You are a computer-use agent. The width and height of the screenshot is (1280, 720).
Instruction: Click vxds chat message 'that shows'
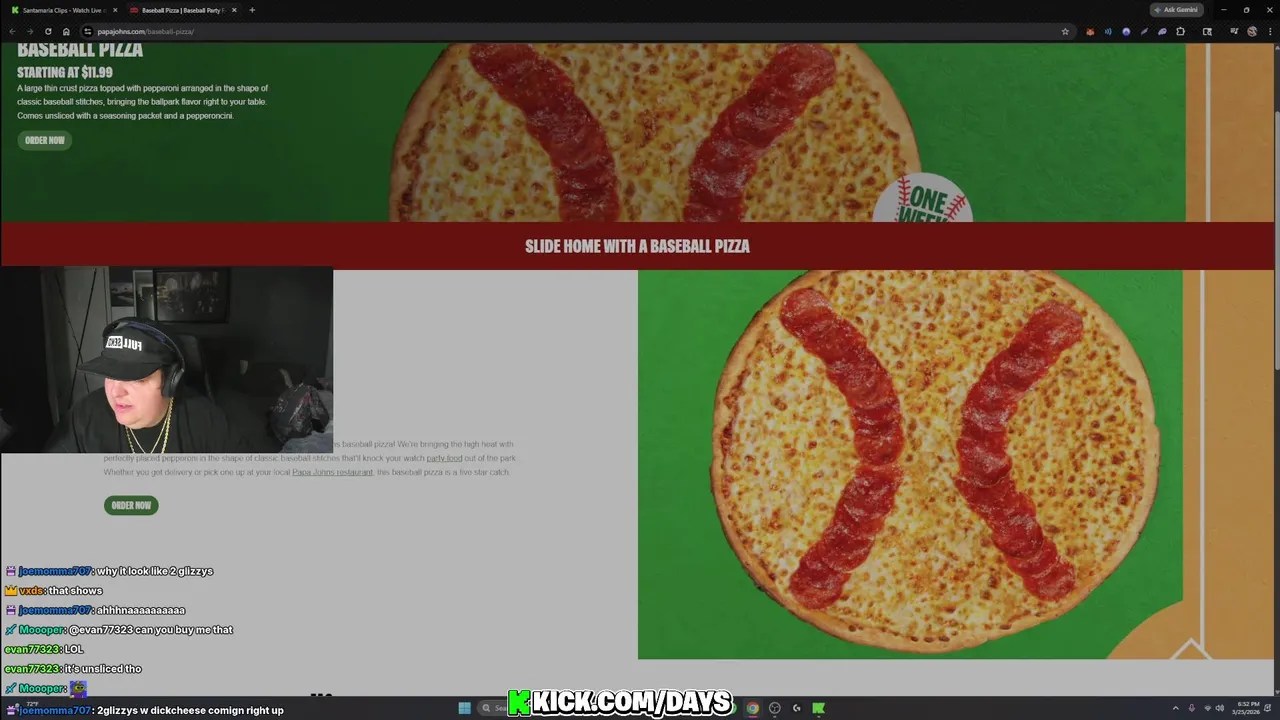point(75,590)
